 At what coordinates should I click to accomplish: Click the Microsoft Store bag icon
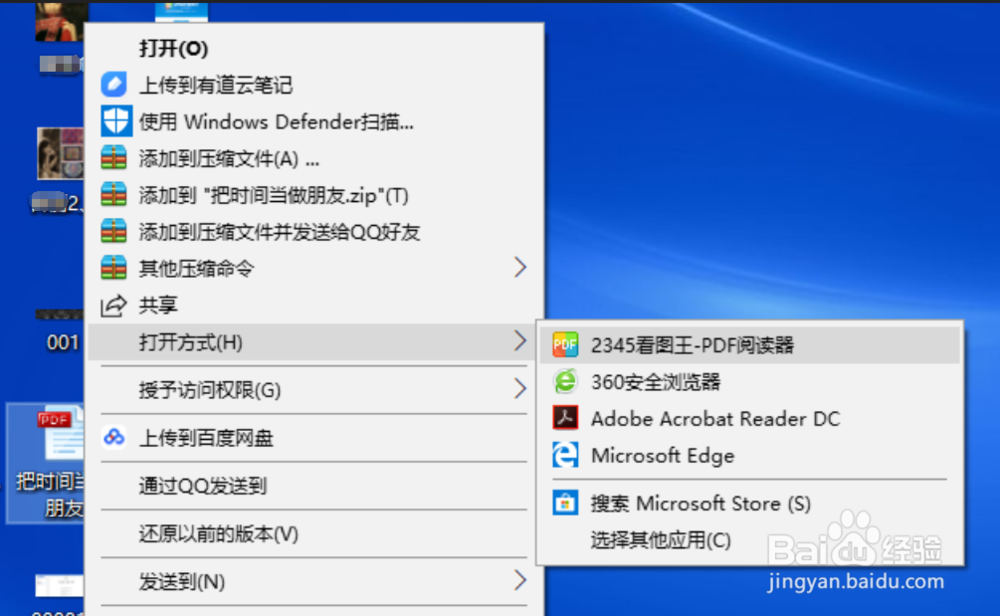pos(565,502)
